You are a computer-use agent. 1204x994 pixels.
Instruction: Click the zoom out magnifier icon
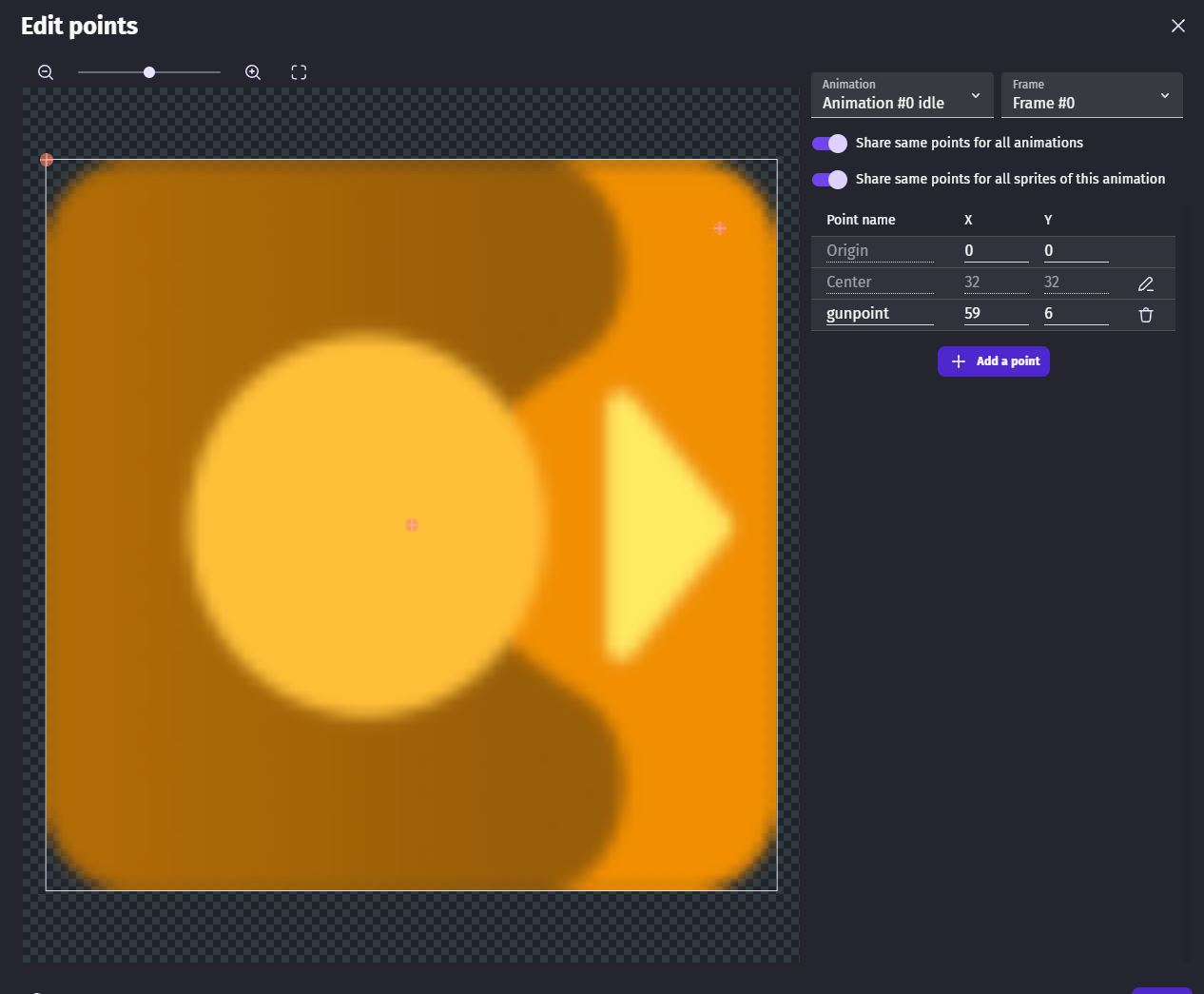(46, 72)
